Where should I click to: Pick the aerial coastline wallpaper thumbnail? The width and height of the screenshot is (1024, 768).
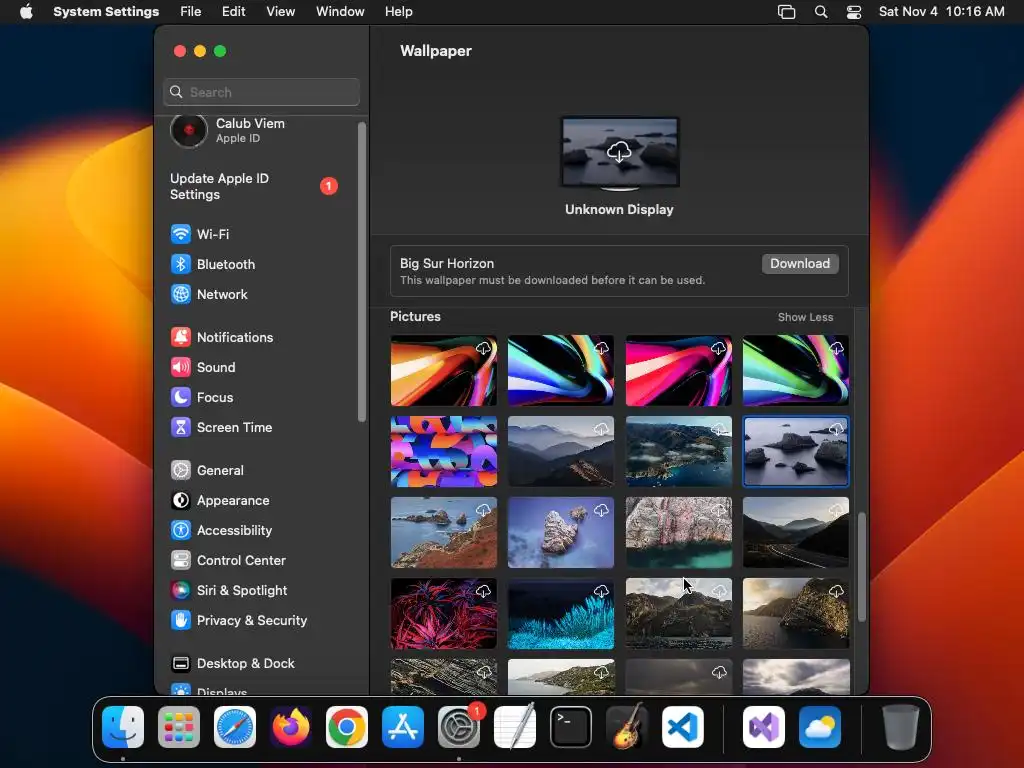coord(679,451)
